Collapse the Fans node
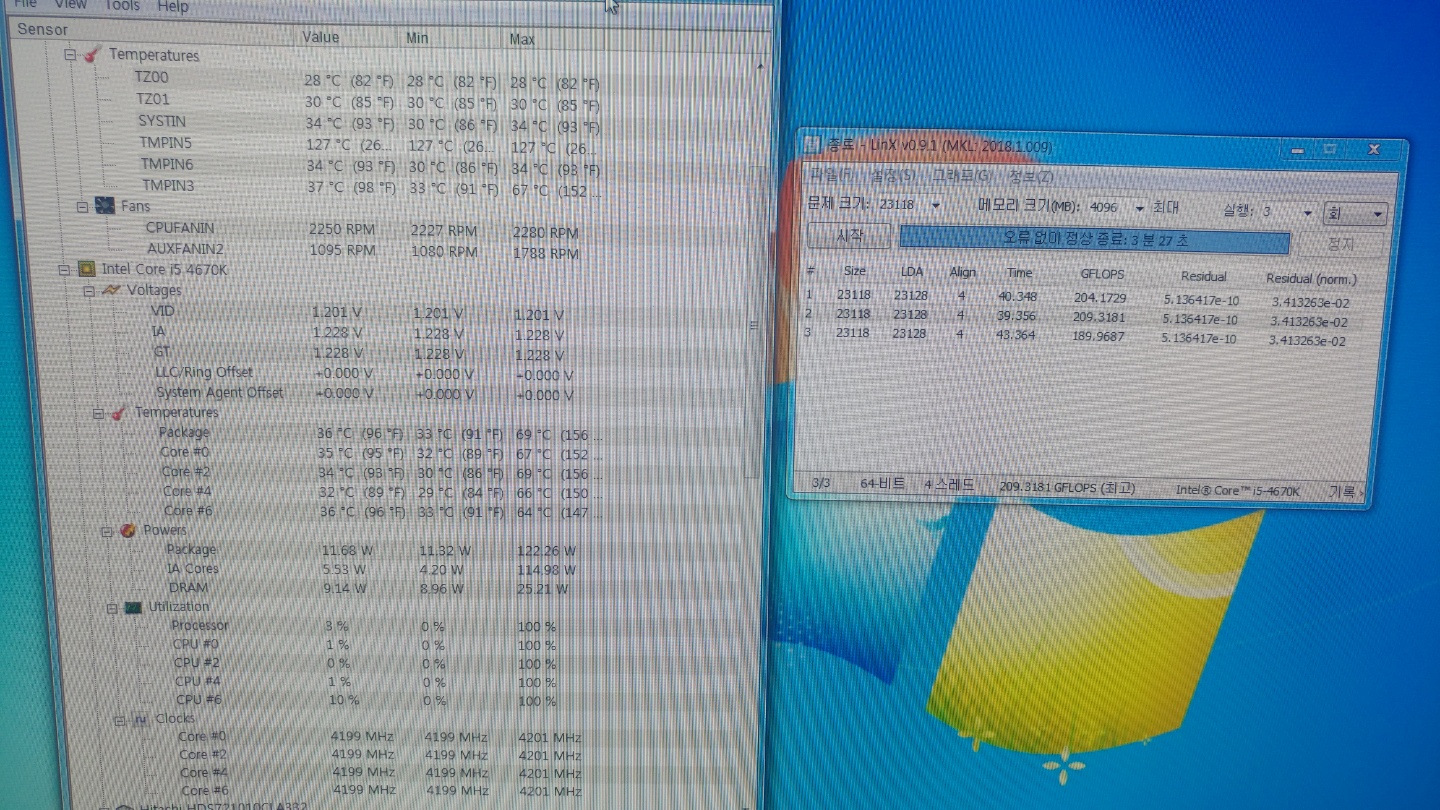Image resolution: width=1440 pixels, height=810 pixels. (x=82, y=207)
